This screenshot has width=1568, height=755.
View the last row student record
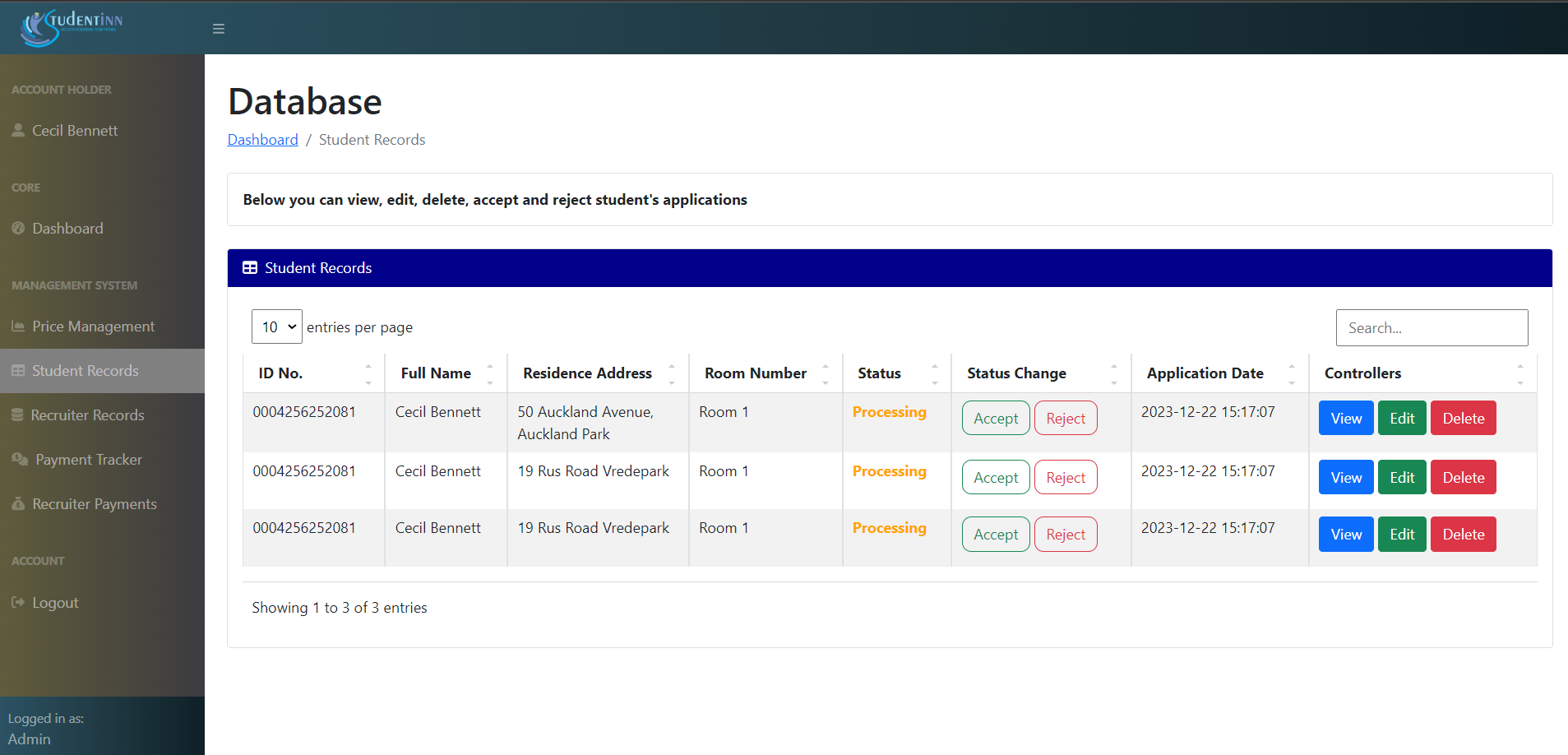pos(1346,534)
